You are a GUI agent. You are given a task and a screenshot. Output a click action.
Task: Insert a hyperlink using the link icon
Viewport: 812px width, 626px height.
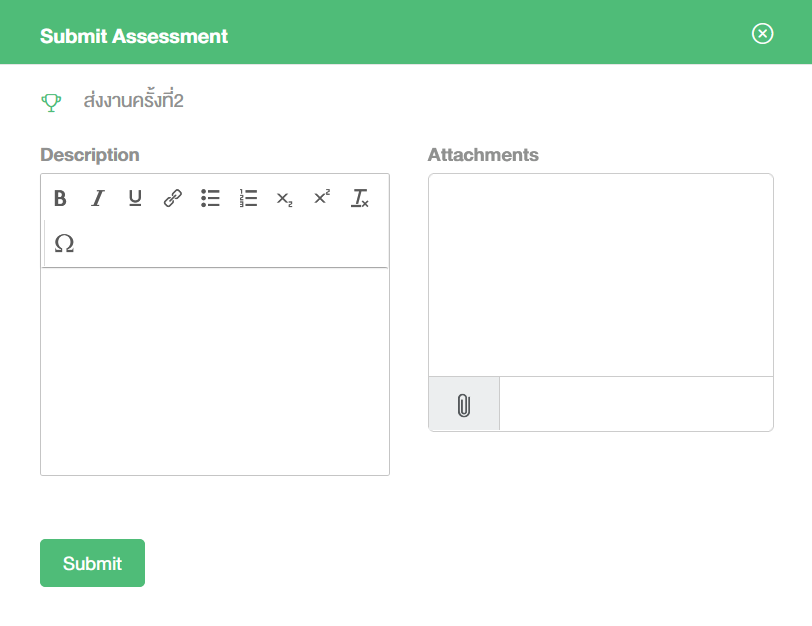[x=173, y=198]
